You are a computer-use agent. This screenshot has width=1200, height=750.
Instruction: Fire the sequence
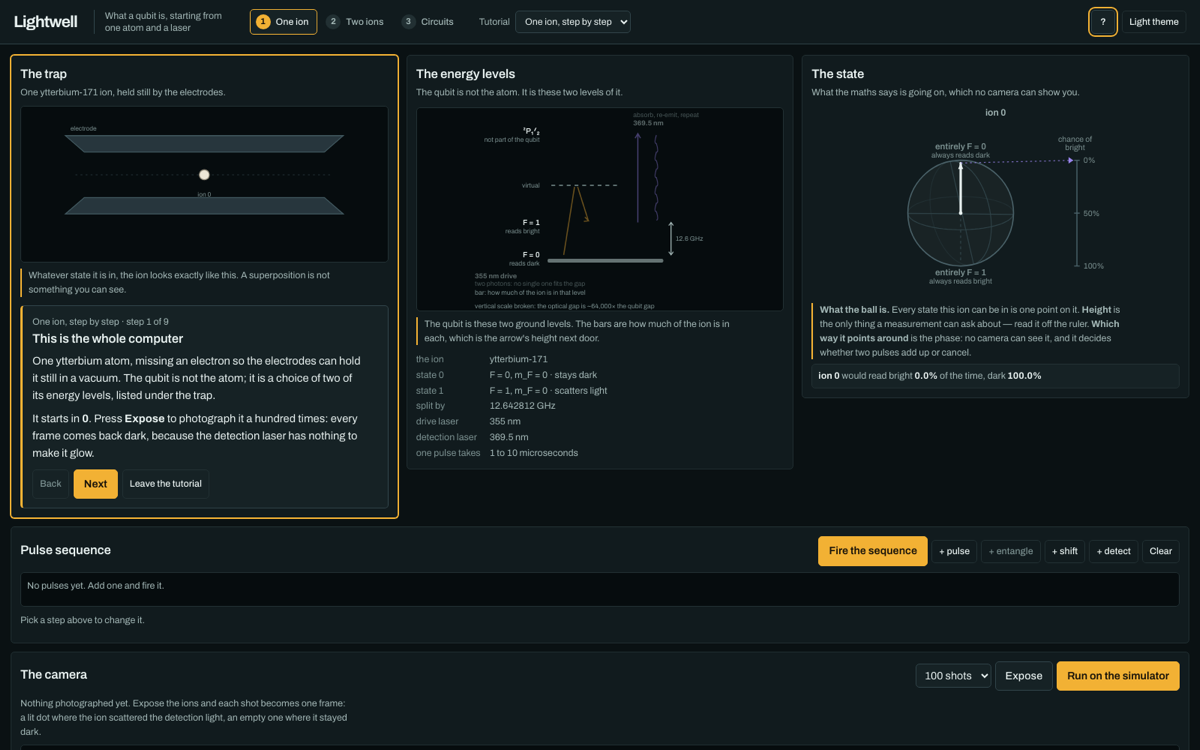tap(873, 551)
